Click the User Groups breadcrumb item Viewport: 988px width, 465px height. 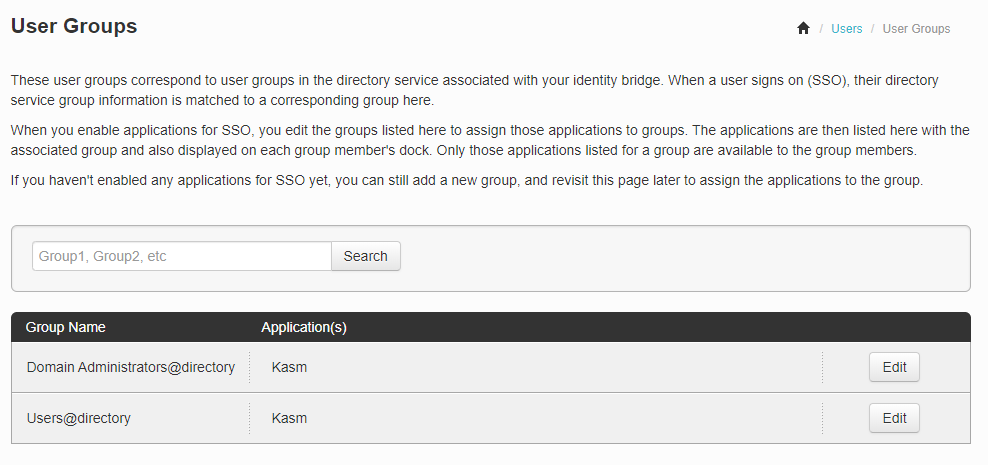pyautogui.click(x=916, y=29)
